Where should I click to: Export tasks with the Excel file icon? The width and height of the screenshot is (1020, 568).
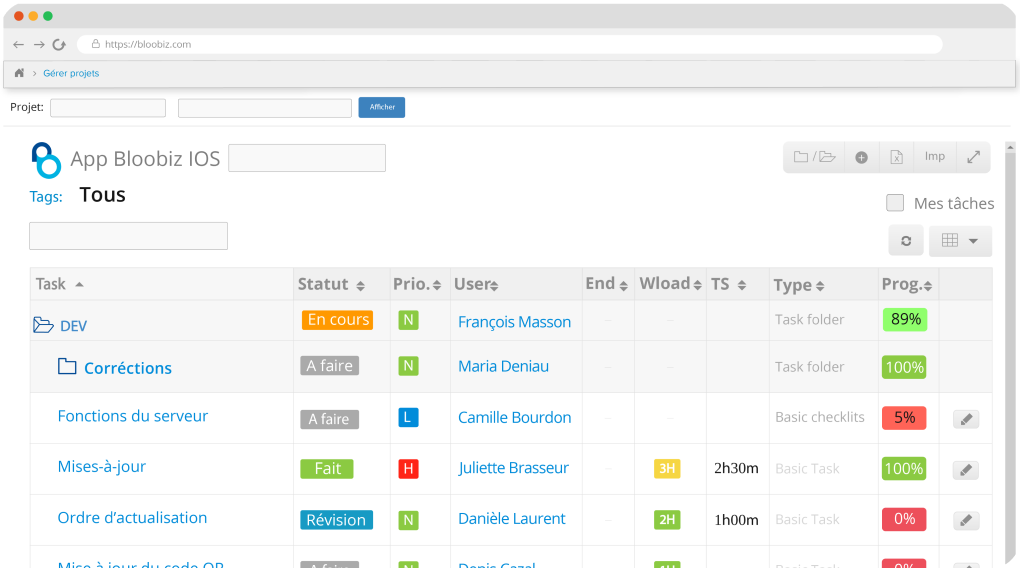point(897,157)
